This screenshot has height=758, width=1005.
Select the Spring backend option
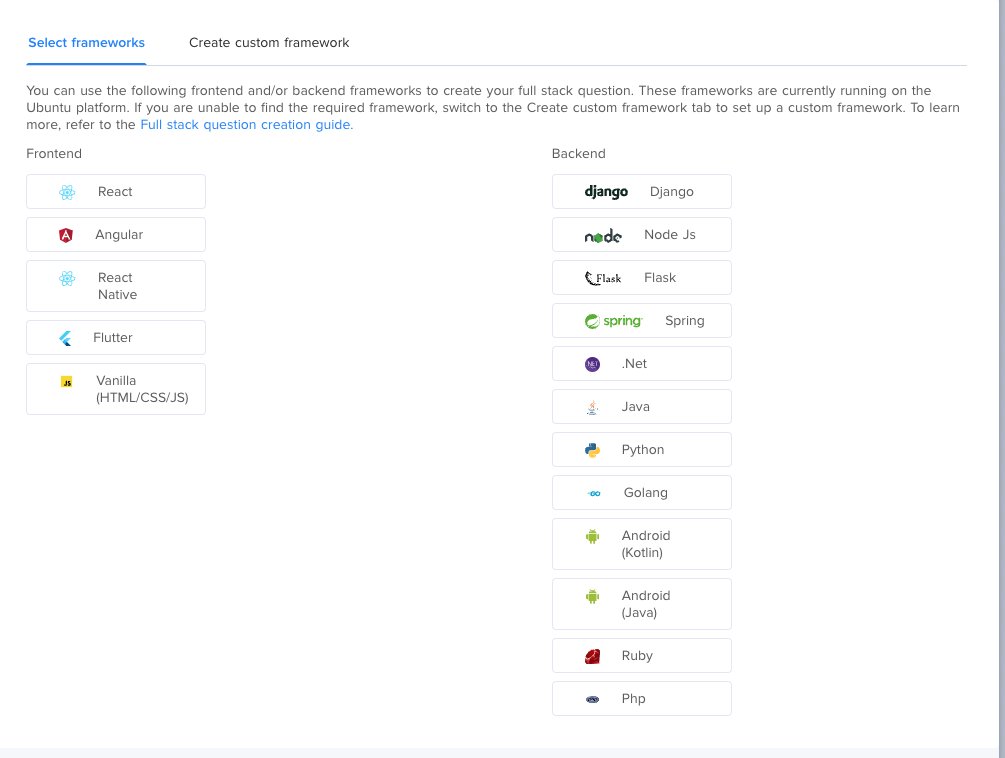click(642, 320)
